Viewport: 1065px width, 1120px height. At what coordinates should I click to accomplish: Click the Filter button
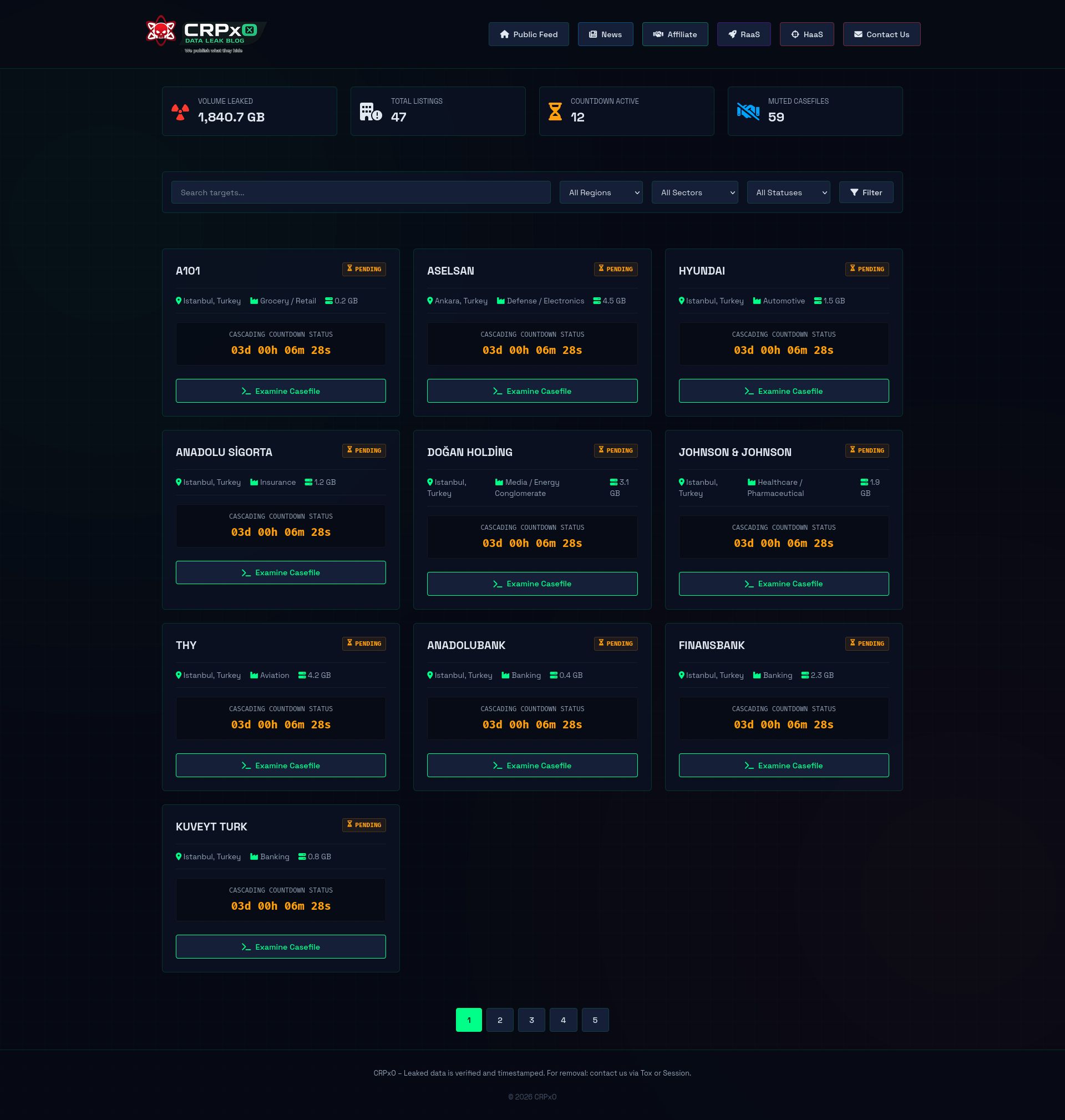(866, 192)
